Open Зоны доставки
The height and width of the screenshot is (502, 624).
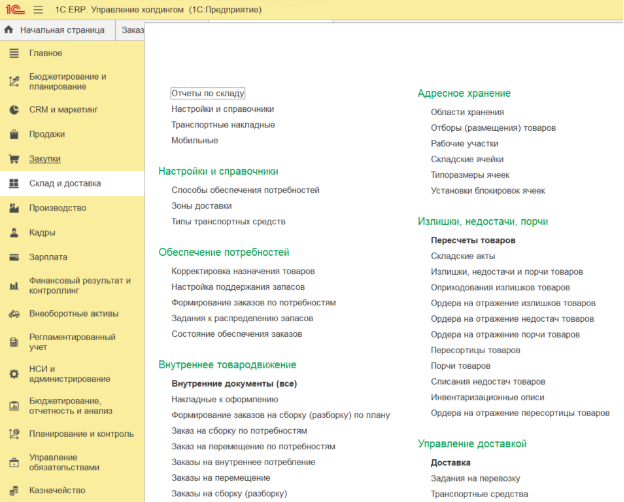coord(201,206)
